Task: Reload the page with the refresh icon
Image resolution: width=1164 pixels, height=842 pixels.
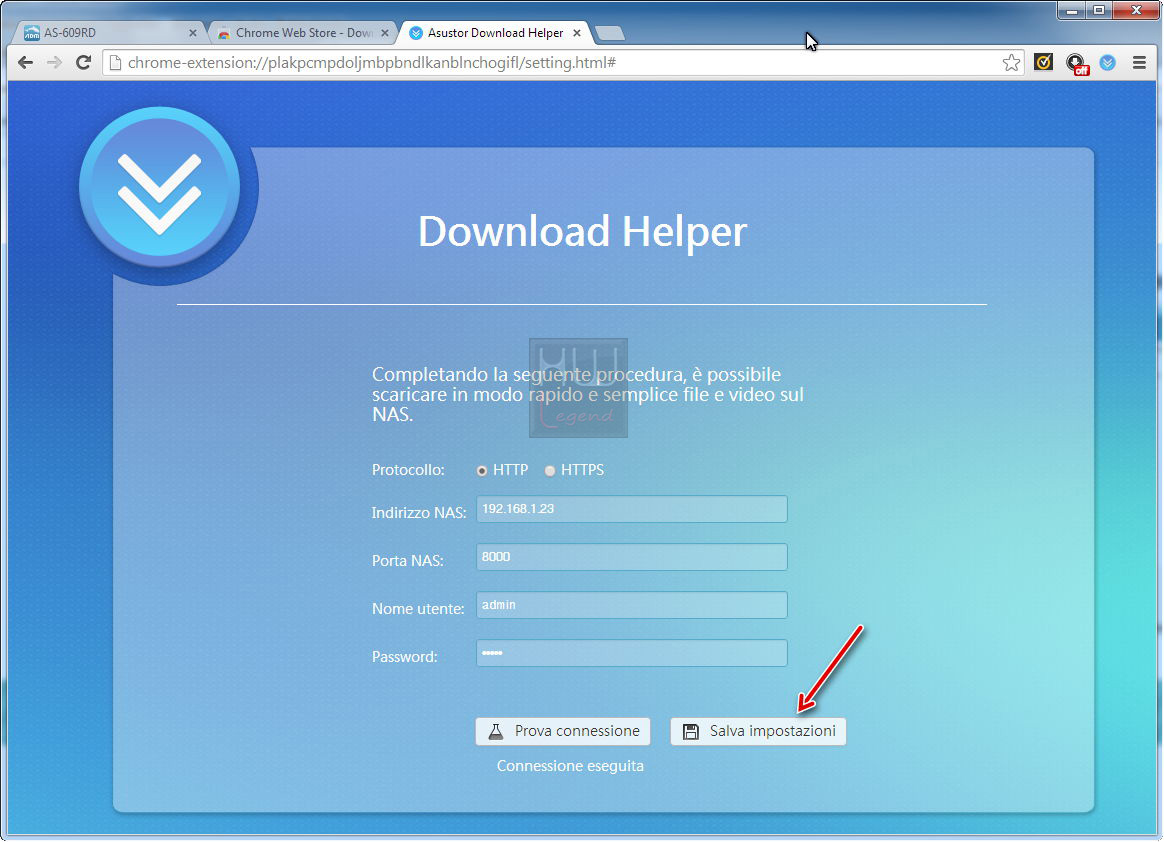Action: (83, 62)
